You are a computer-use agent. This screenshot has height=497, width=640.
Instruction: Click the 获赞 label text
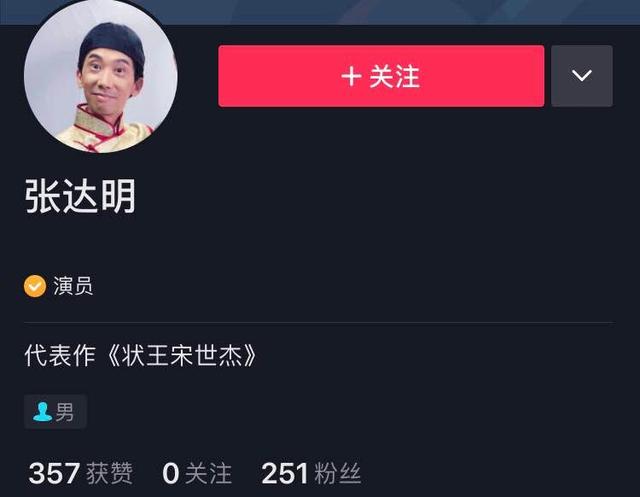(110, 473)
